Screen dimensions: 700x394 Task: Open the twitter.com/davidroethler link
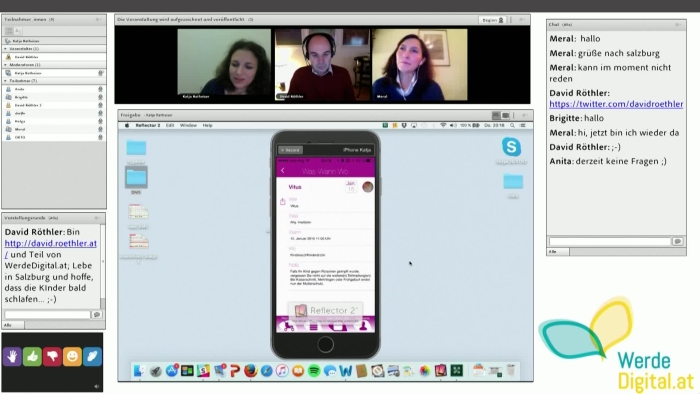616,104
